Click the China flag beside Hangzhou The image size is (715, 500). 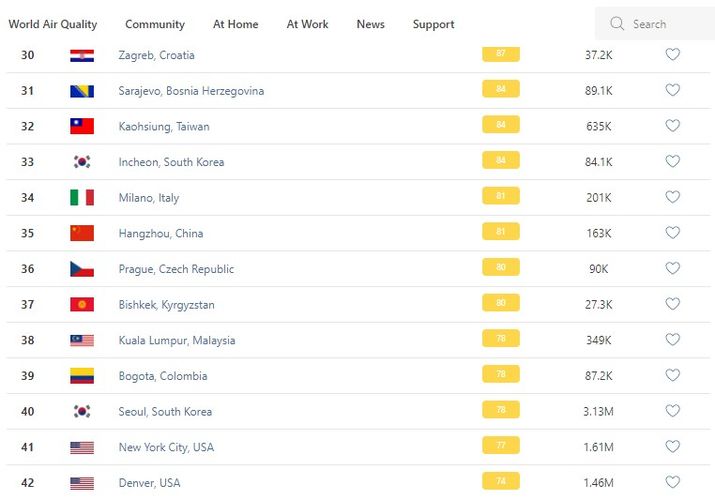[82, 233]
